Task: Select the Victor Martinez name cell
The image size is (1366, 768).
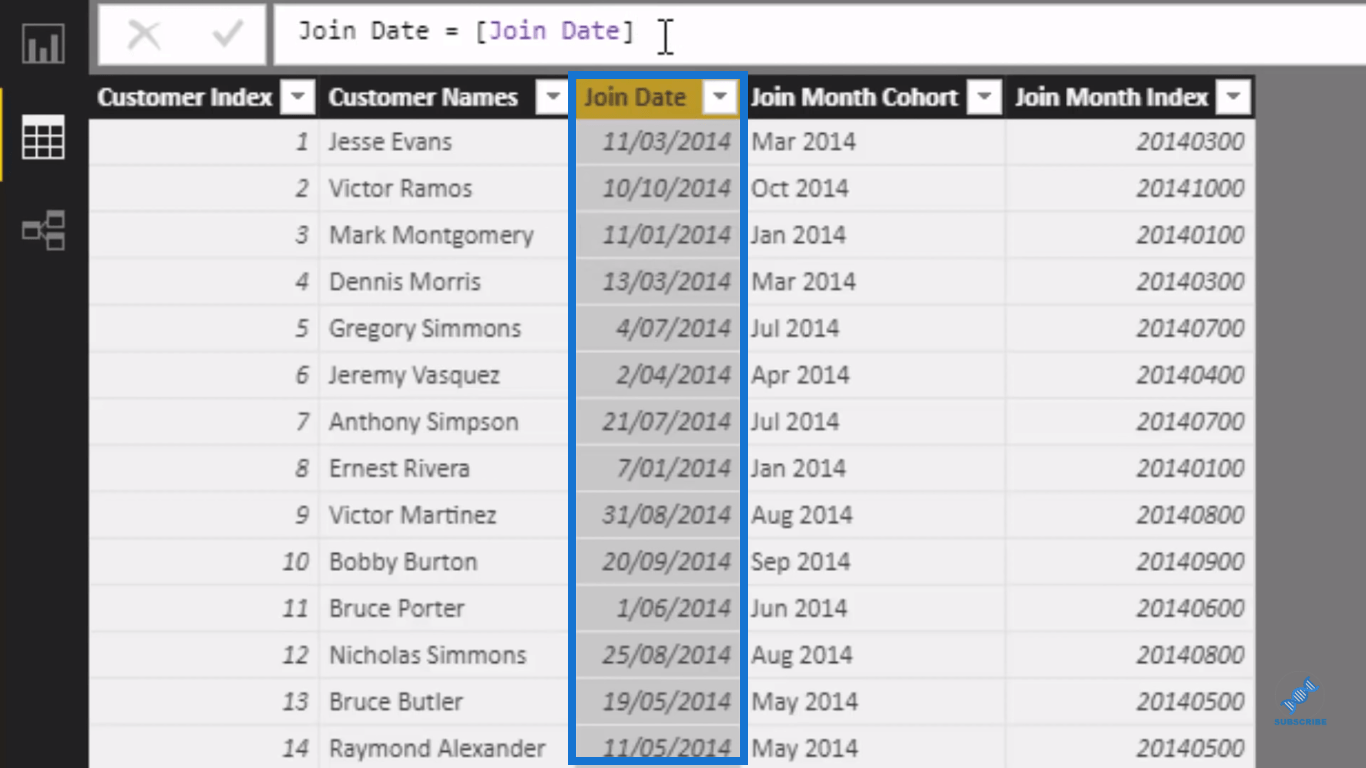Action: (443, 515)
